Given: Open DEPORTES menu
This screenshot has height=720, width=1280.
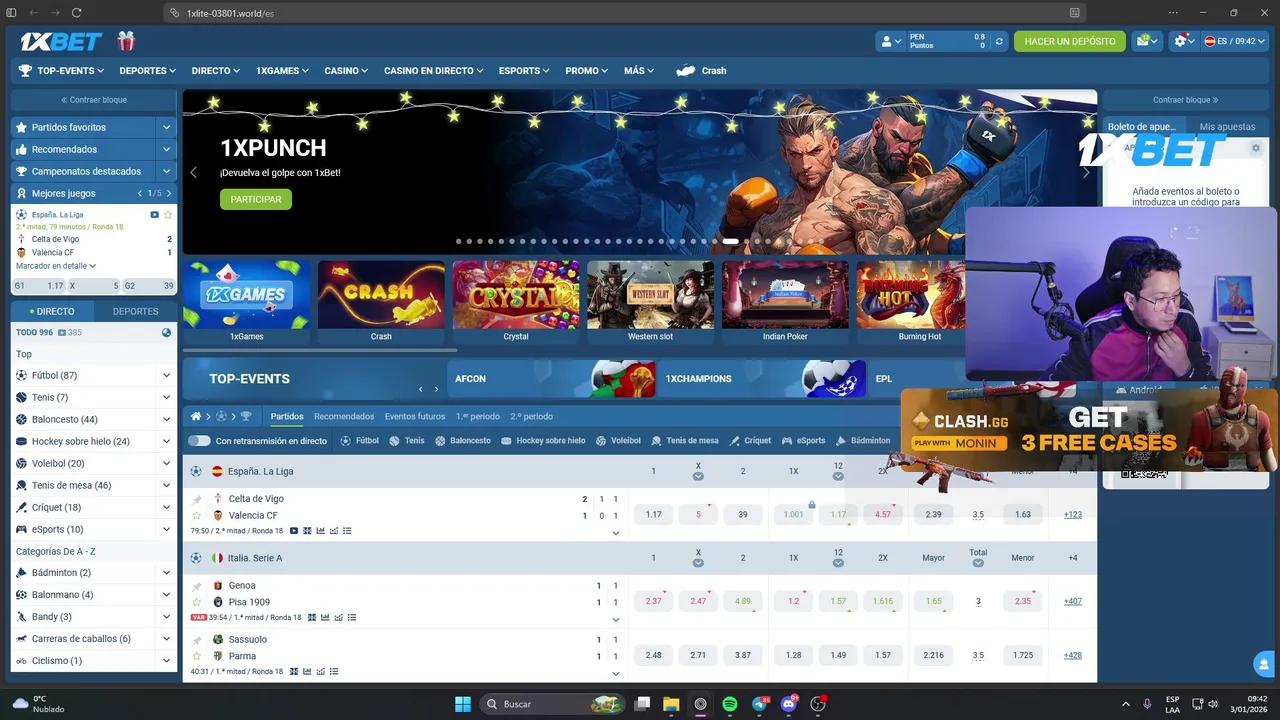Looking at the screenshot, I should (x=147, y=71).
